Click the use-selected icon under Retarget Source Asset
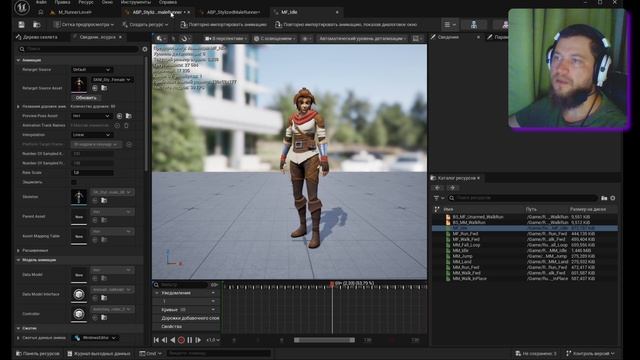The image size is (640, 360). [95, 88]
